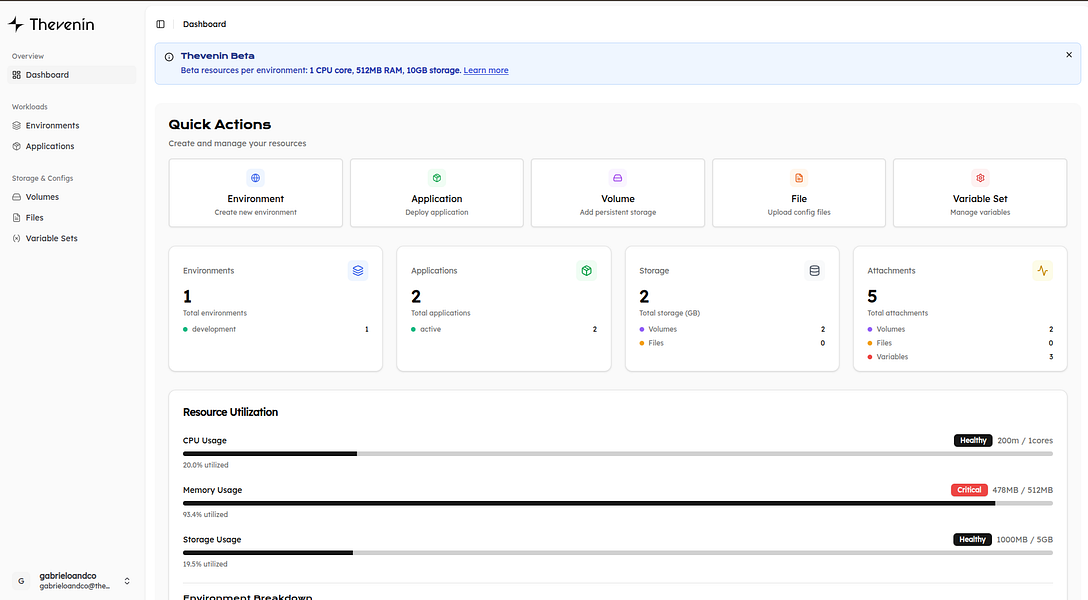
Task: Click the 'active' applications status row
Action: click(504, 329)
